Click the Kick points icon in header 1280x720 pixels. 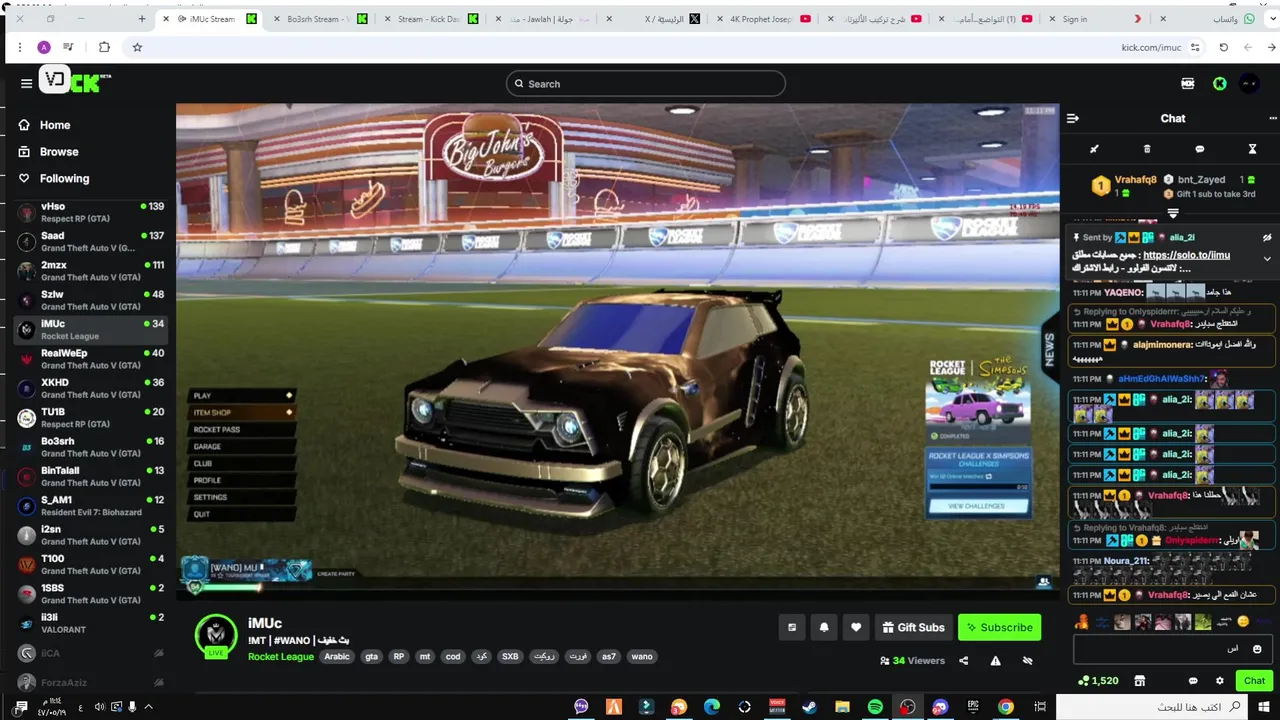[1188, 84]
